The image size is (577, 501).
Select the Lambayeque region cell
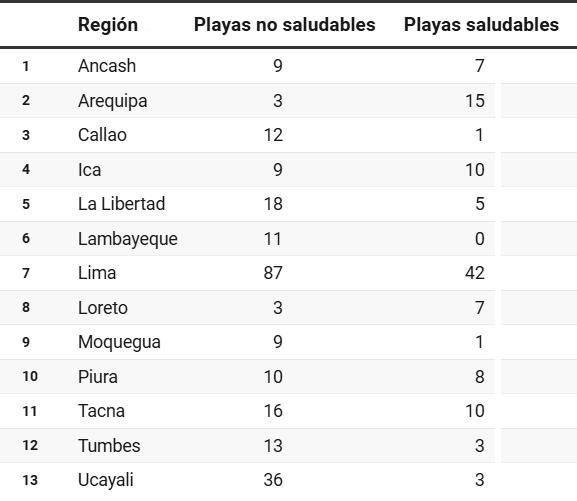pyautogui.click(x=128, y=239)
